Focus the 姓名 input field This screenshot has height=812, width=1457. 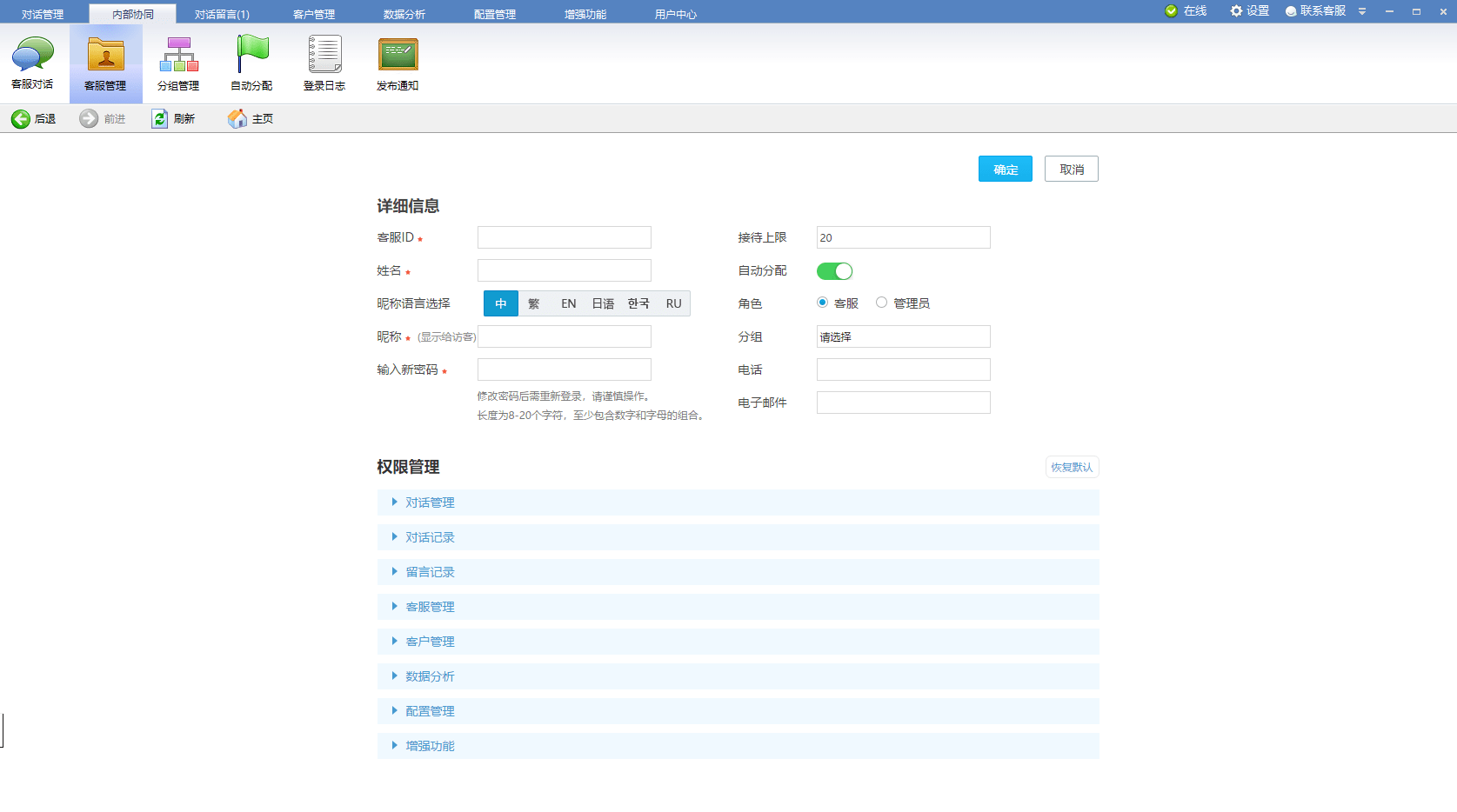click(564, 270)
